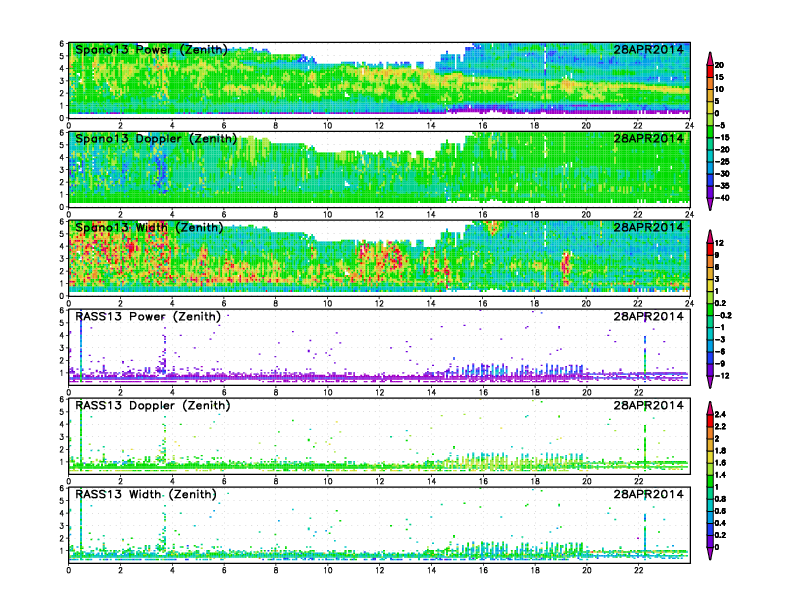The width and height of the screenshot is (792, 612).
Task: Click the "Spano13 Doppler (Zenith)" panel title
Action: coord(156,139)
